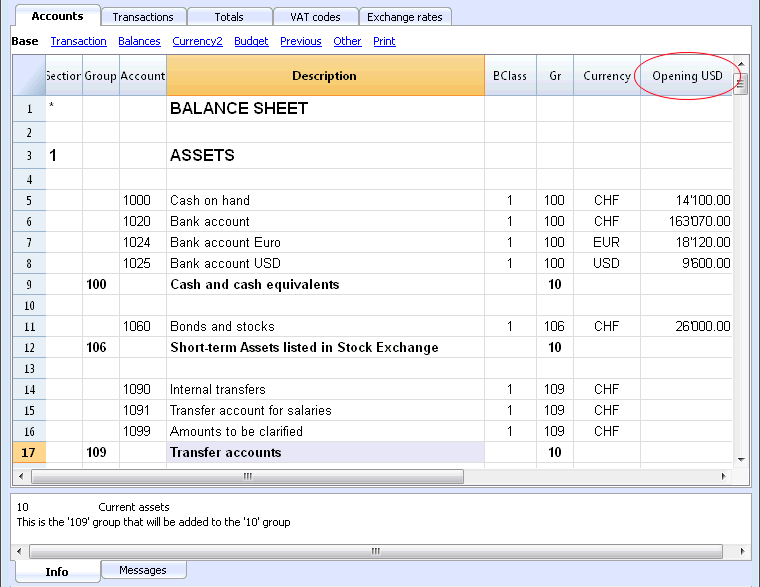Select the Base view label

[x=25, y=41]
